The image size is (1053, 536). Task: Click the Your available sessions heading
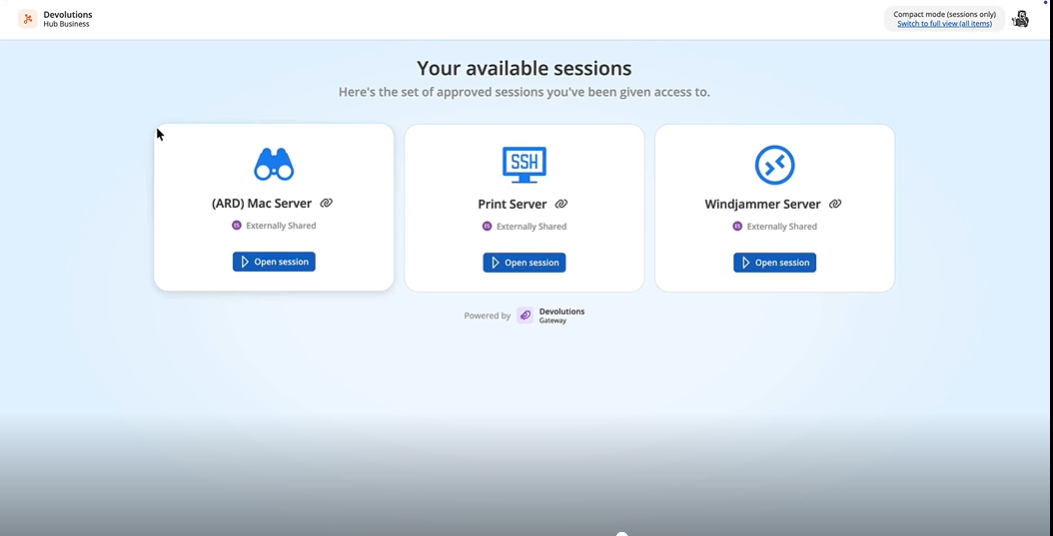[x=524, y=68]
